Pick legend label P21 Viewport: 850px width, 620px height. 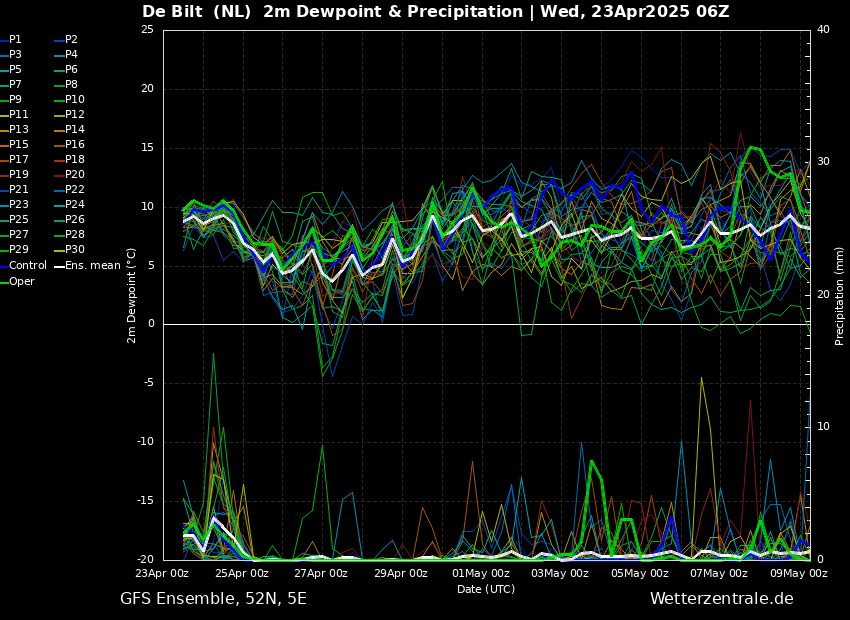[x=15, y=190]
